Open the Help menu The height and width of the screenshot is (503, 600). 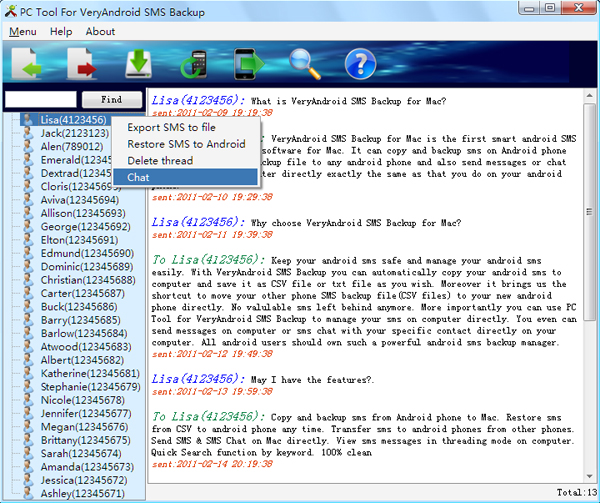61,31
